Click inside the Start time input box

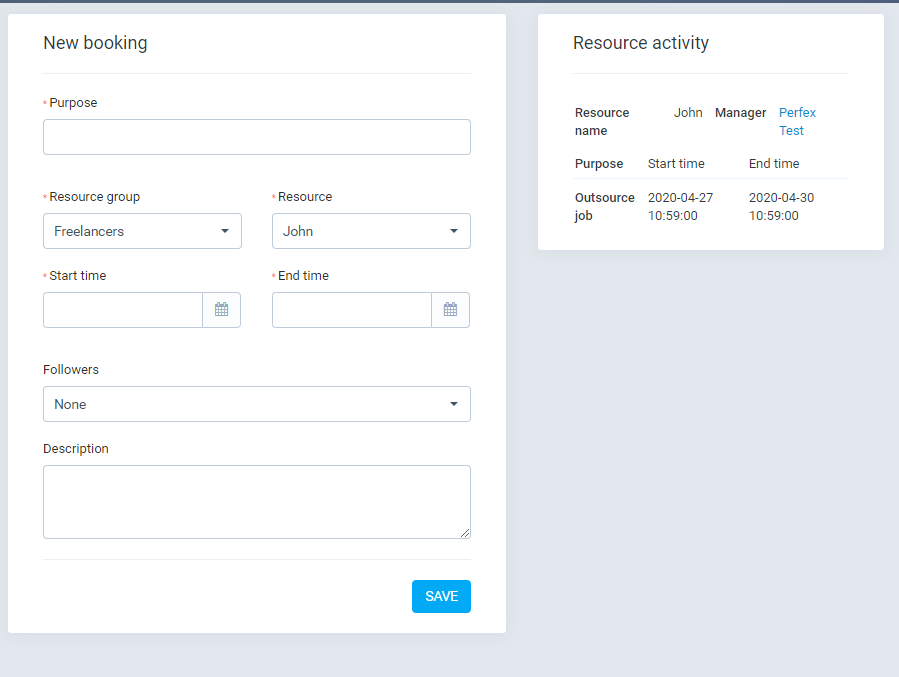[x=123, y=310]
